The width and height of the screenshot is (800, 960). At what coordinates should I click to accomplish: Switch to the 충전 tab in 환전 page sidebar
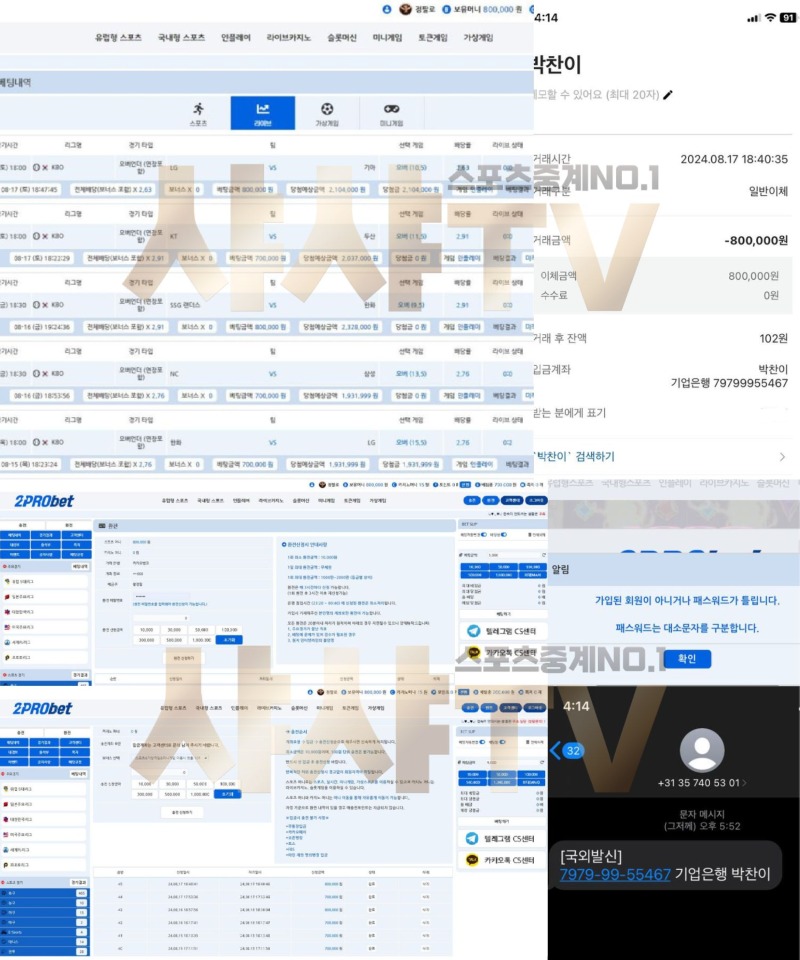(22, 525)
